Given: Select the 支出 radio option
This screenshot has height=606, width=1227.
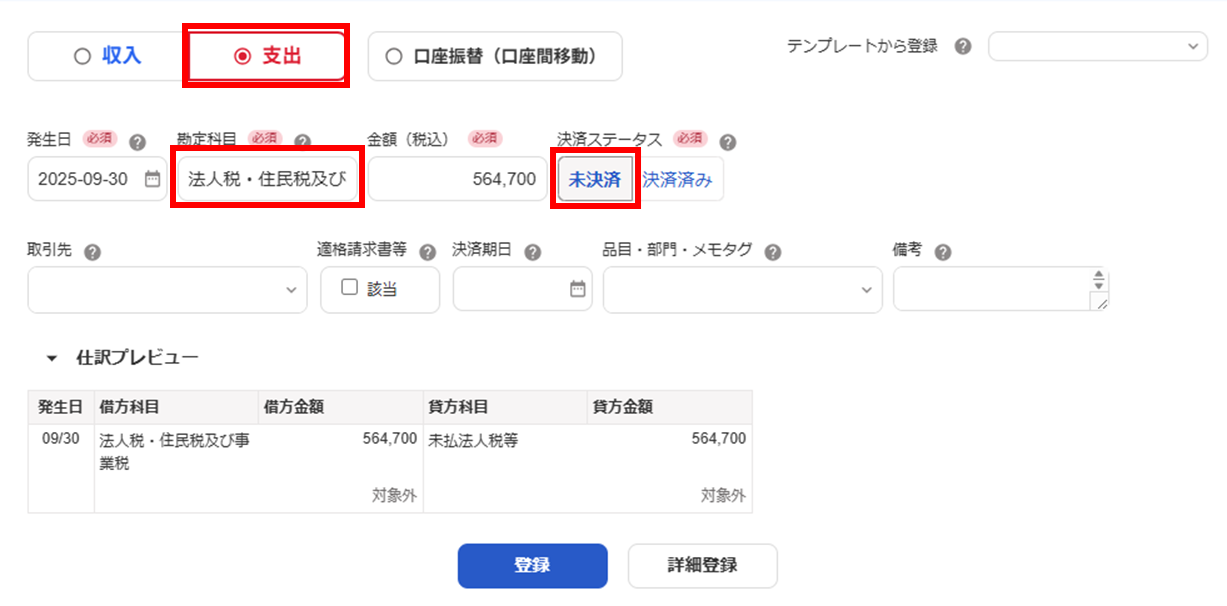Looking at the screenshot, I should [242, 56].
